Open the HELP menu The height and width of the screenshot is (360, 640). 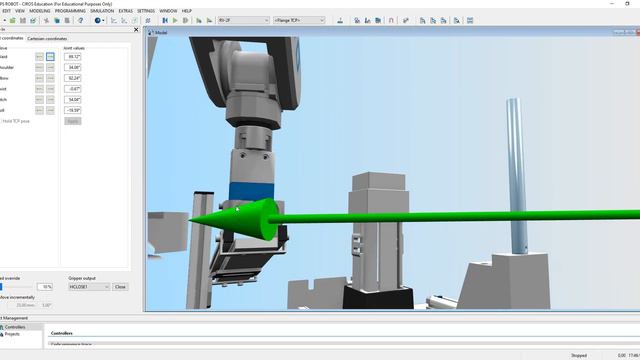187,11
